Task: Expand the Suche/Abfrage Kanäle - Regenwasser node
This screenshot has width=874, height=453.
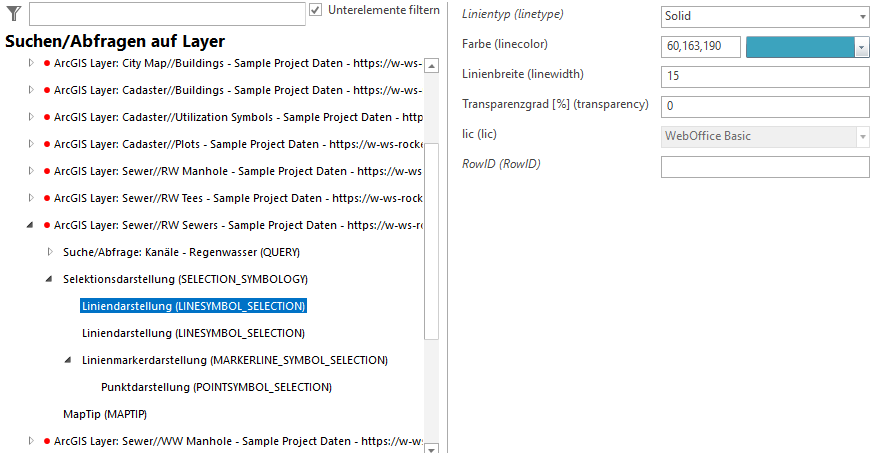Action: pyautogui.click(x=50, y=252)
